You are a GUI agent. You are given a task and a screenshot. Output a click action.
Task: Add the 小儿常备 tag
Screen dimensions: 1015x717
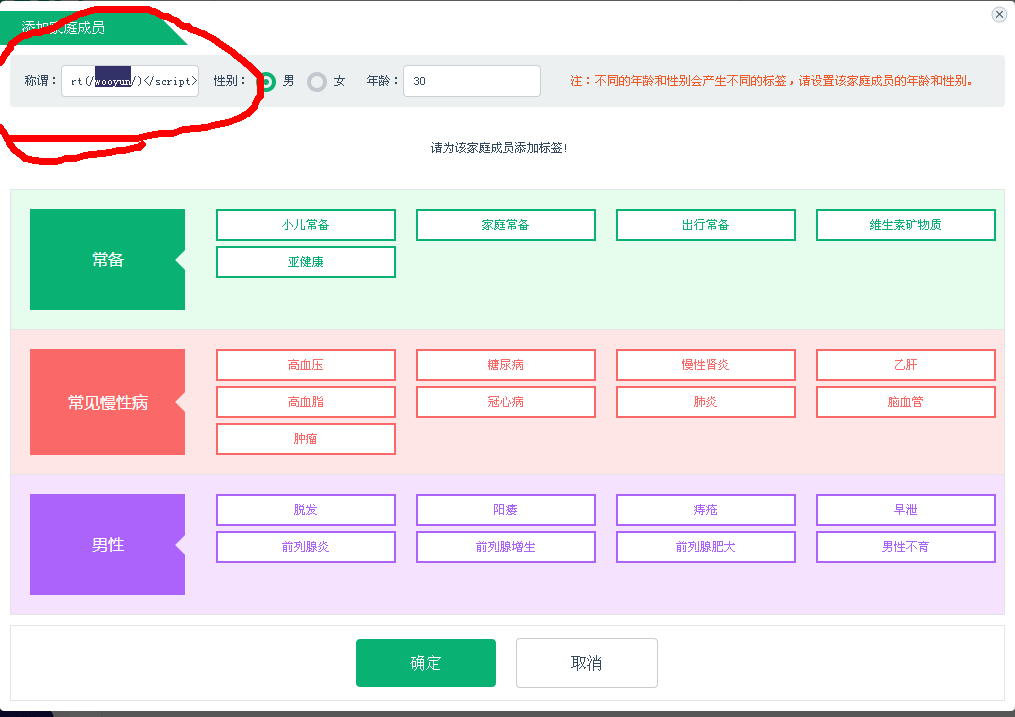[306, 225]
